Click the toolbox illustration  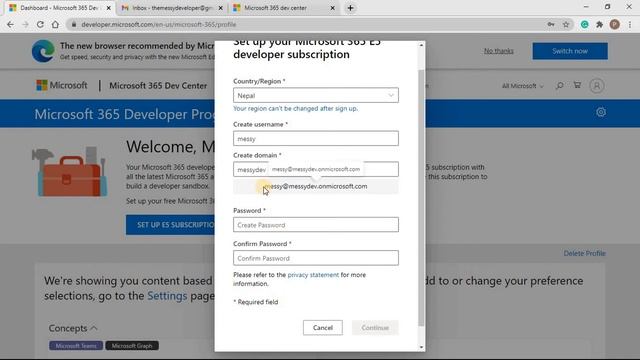tap(70, 172)
